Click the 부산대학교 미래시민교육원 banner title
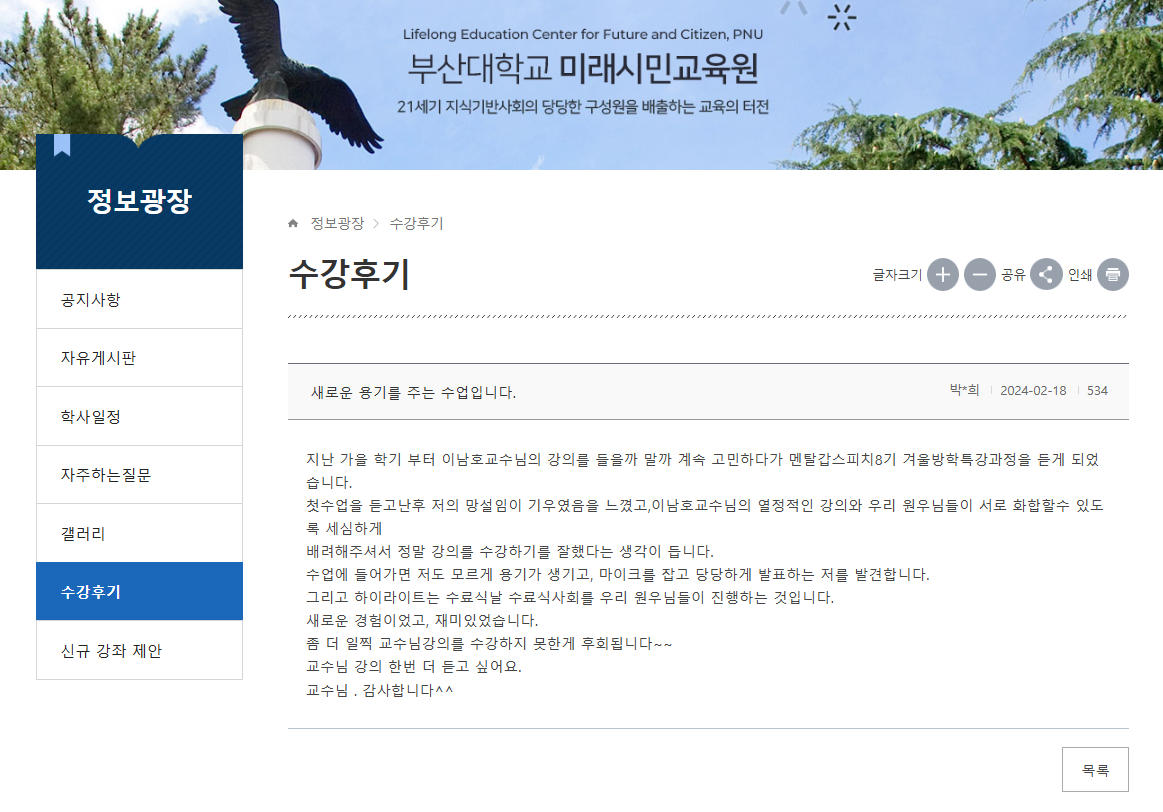Screen dimensions: 1163x812 point(583,68)
